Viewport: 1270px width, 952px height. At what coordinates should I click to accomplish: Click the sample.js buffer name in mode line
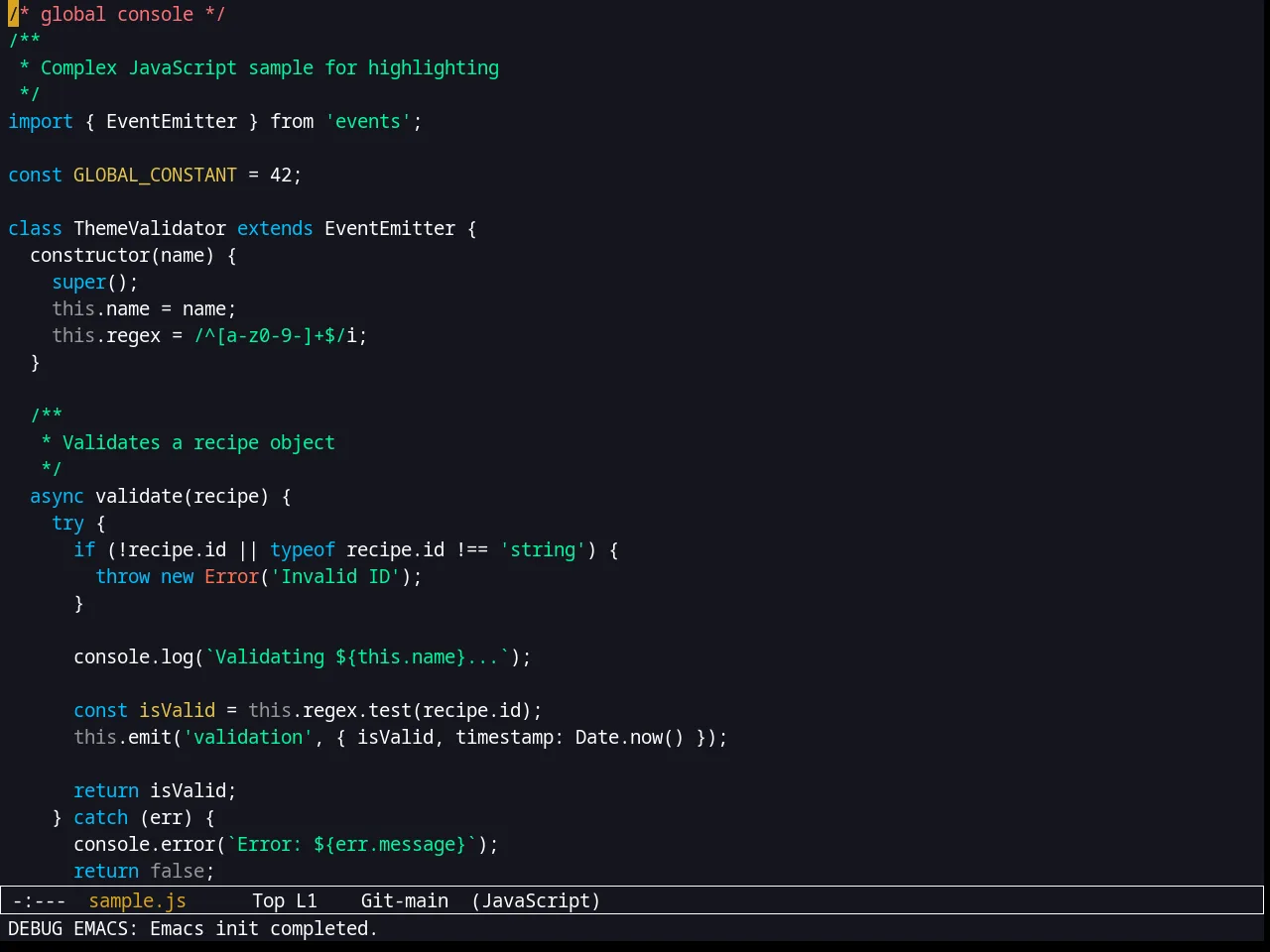coord(138,900)
